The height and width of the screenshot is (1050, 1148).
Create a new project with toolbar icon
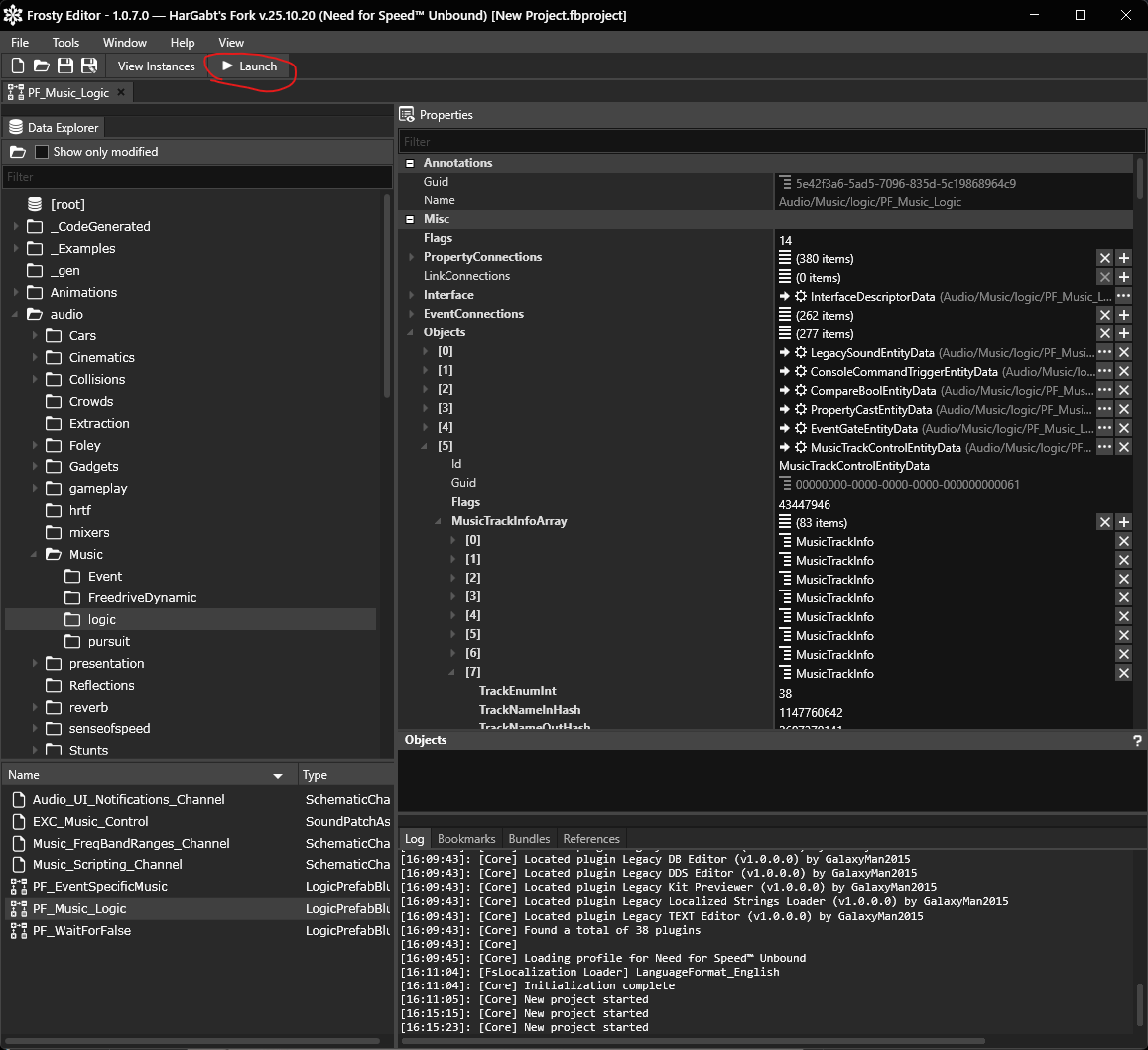18,66
